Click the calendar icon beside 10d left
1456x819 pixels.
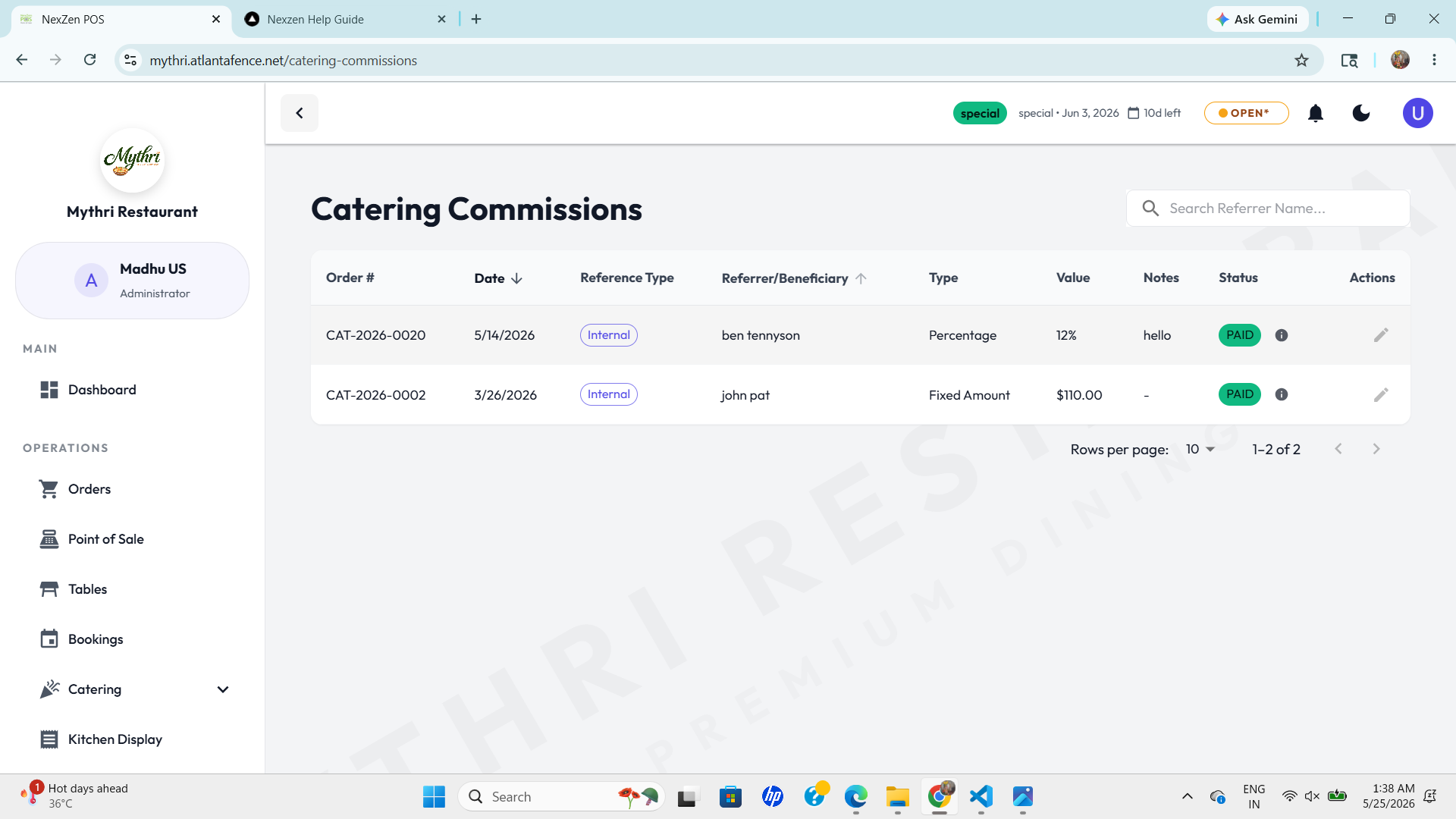point(1134,113)
